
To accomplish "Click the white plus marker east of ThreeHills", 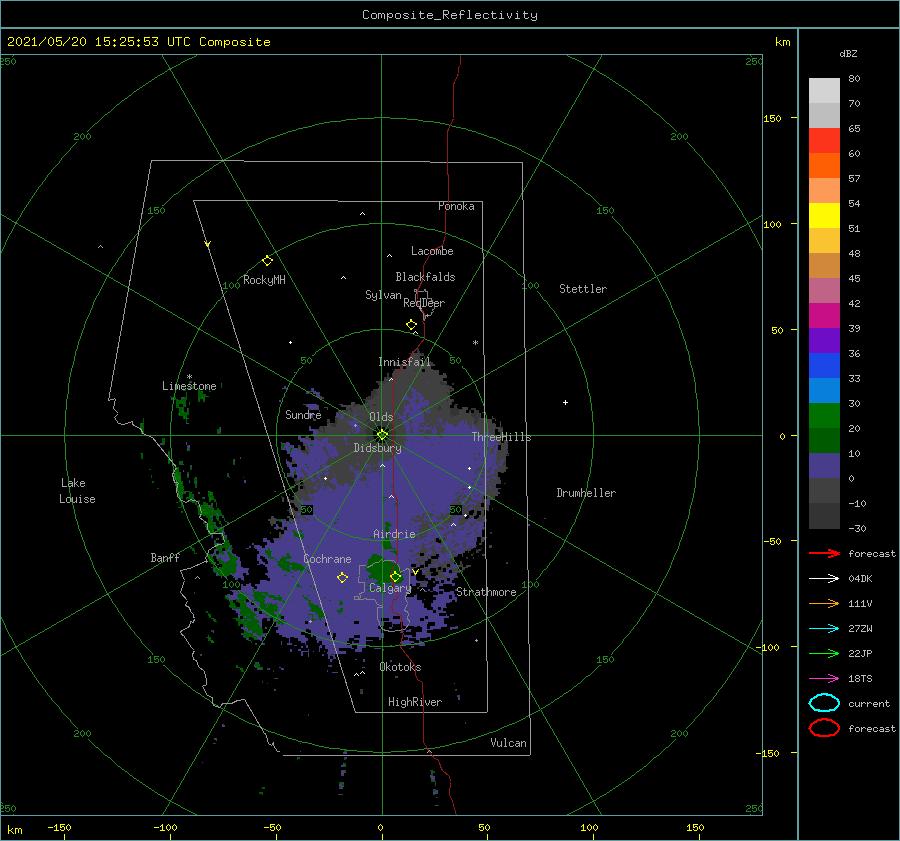I will [565, 402].
